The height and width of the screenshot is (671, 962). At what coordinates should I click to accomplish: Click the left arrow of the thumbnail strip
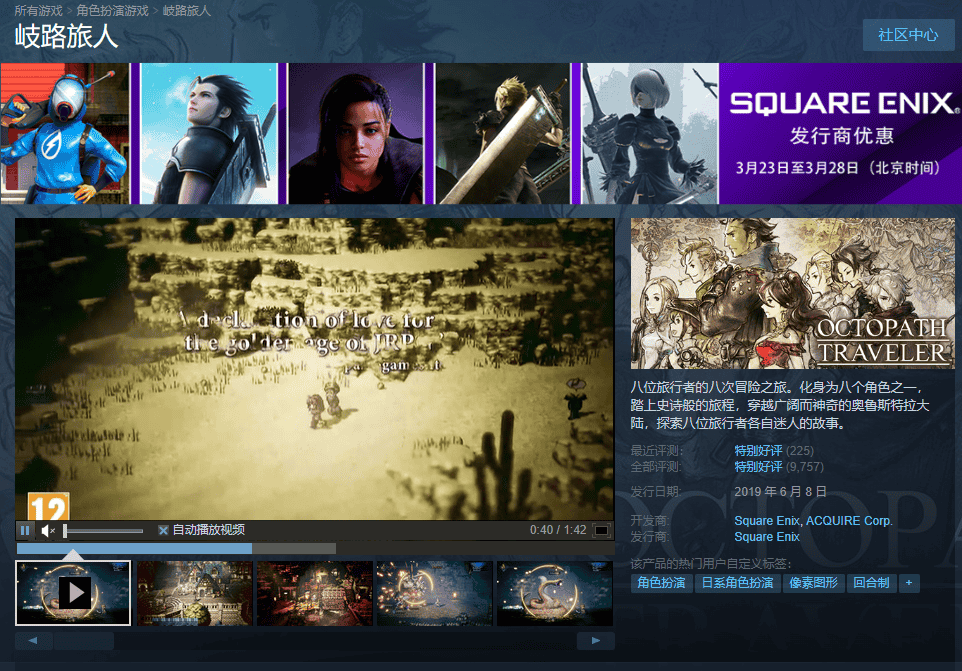pos(33,640)
